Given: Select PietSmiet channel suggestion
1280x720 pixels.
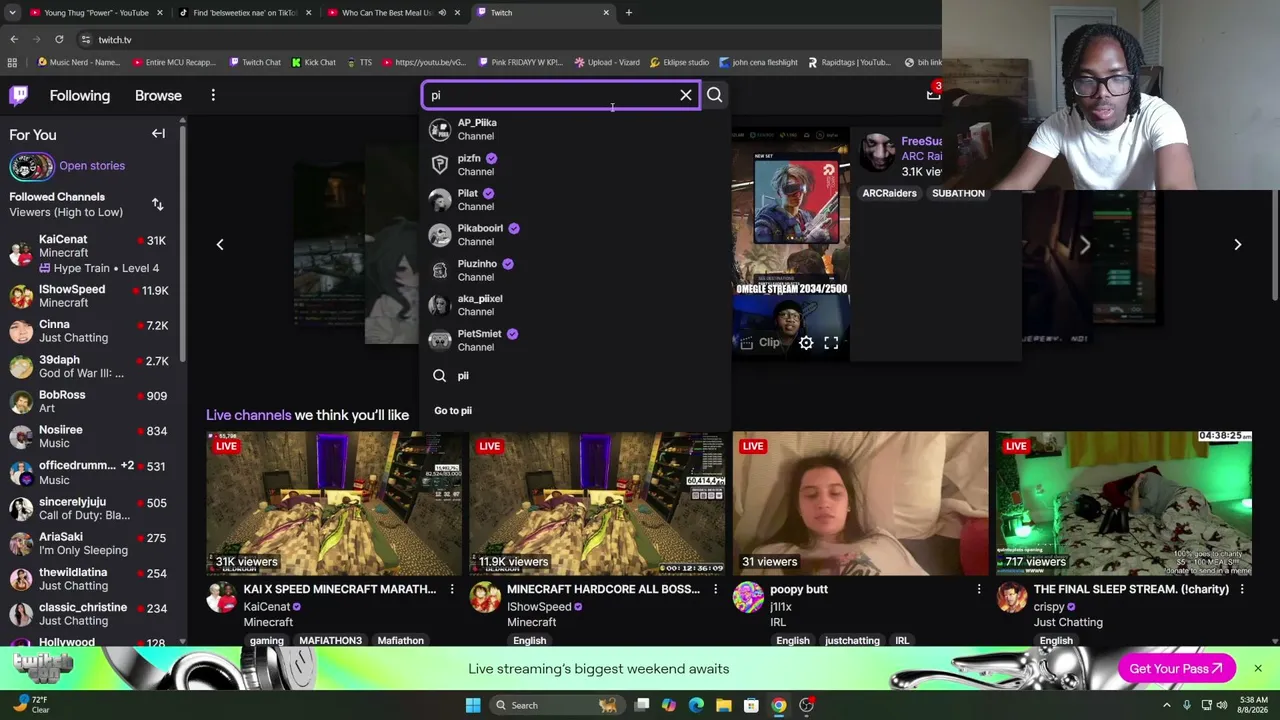Looking at the screenshot, I should (x=575, y=340).
